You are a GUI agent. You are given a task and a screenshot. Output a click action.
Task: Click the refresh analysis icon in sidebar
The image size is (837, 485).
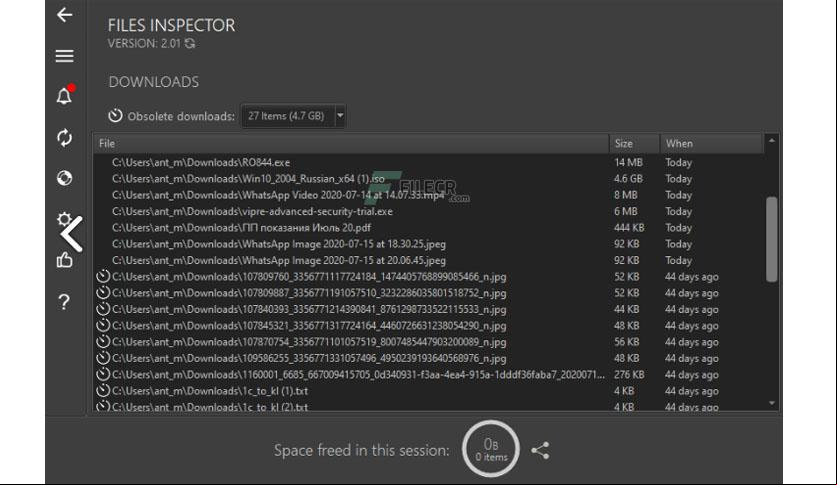point(65,138)
